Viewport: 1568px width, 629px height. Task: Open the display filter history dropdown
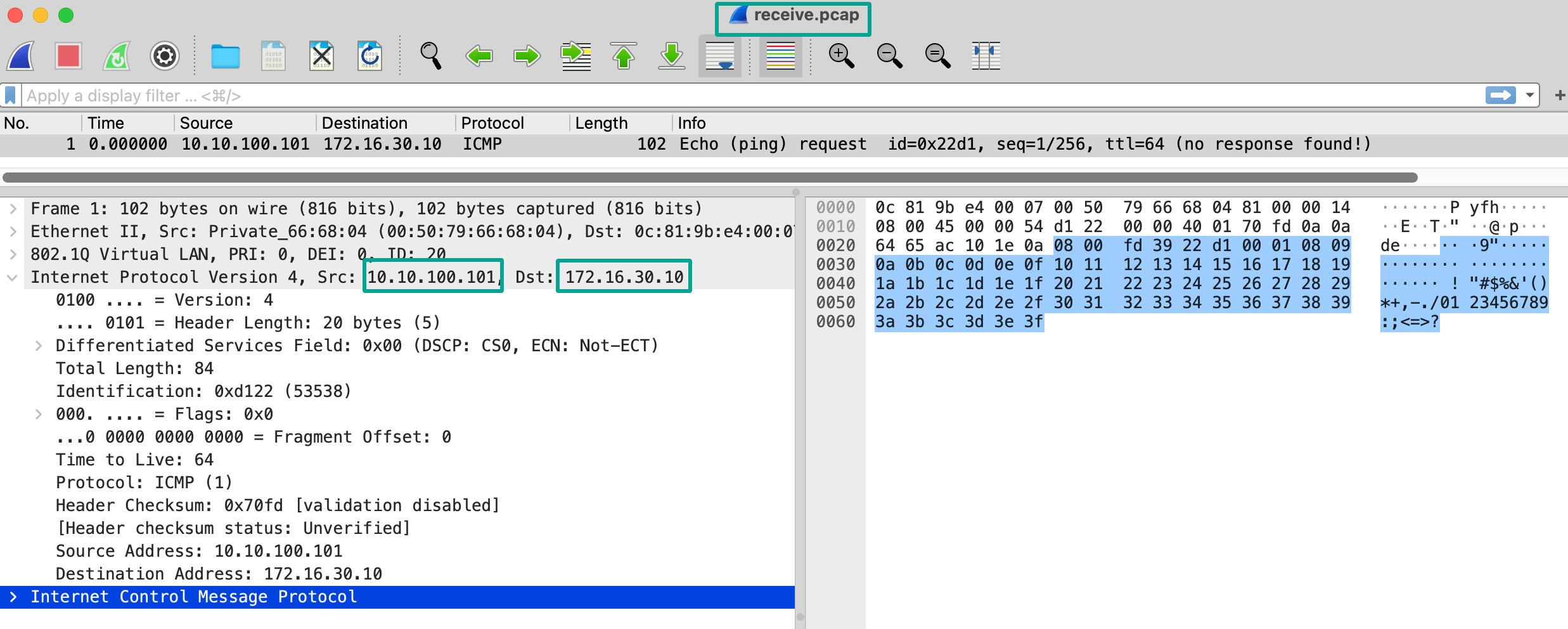coord(1530,96)
